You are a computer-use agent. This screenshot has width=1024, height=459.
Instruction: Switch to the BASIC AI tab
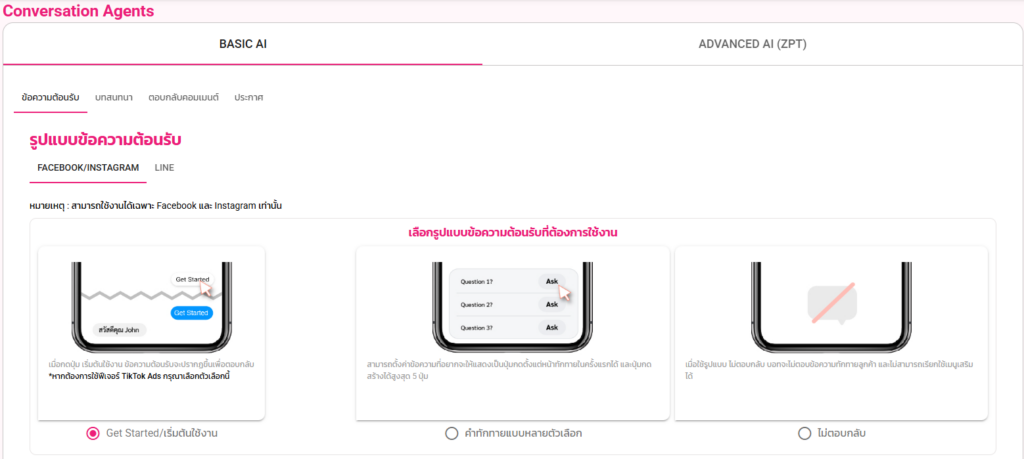click(243, 44)
